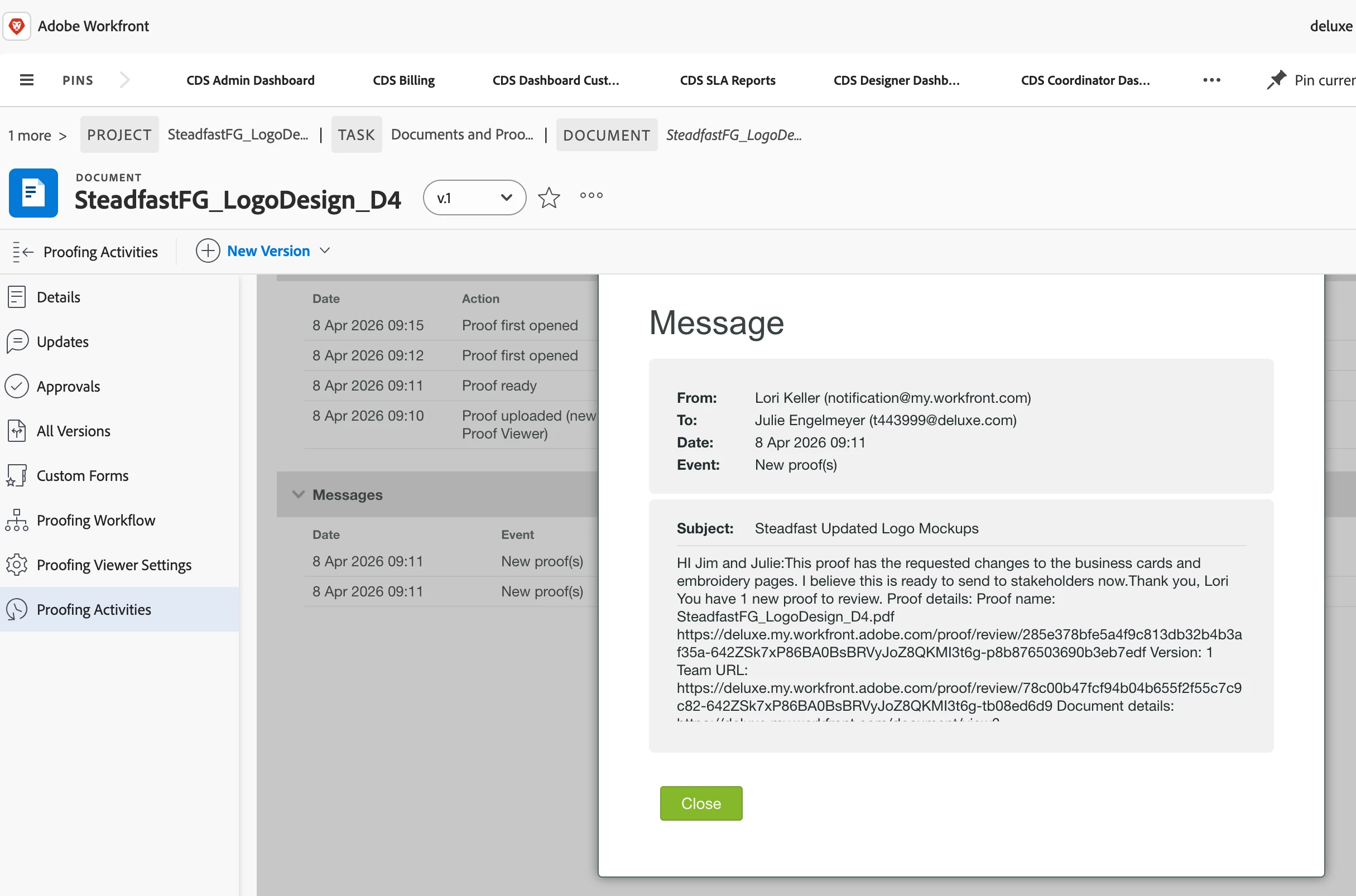The image size is (1356, 896).
Task: Open the CDS Billing pinned tab
Action: pyautogui.click(x=403, y=80)
